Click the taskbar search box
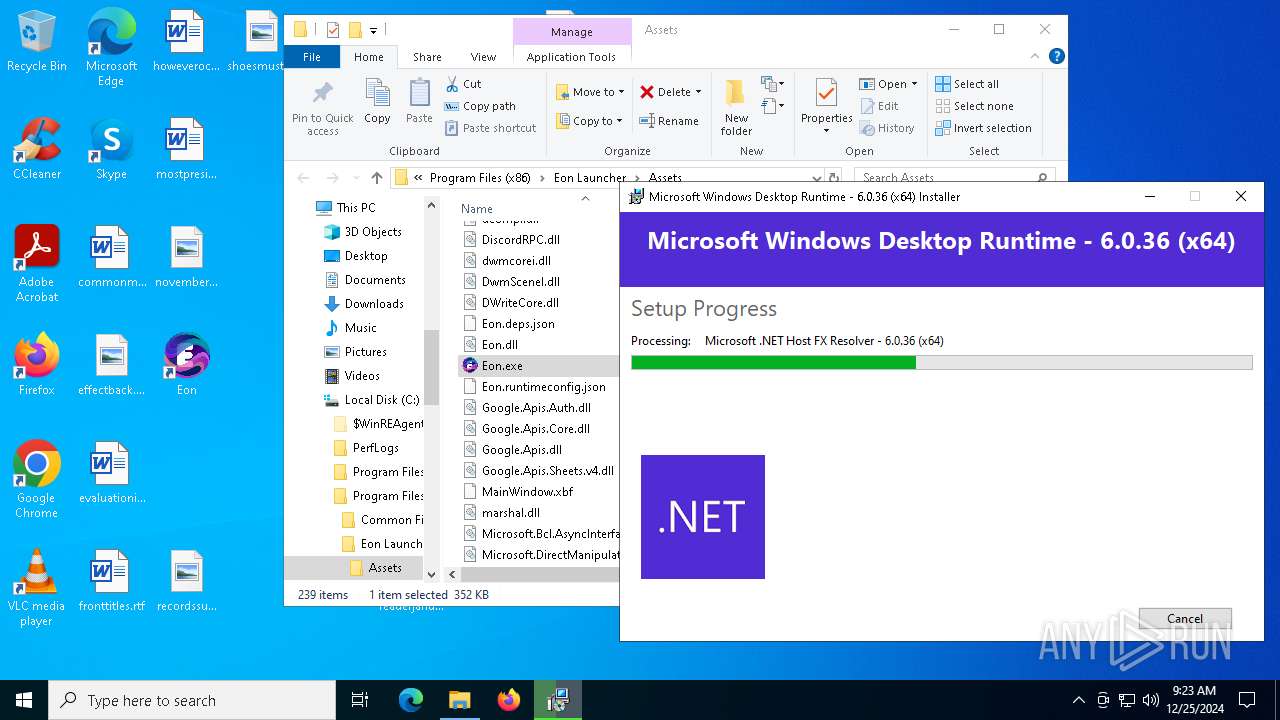 click(192, 700)
